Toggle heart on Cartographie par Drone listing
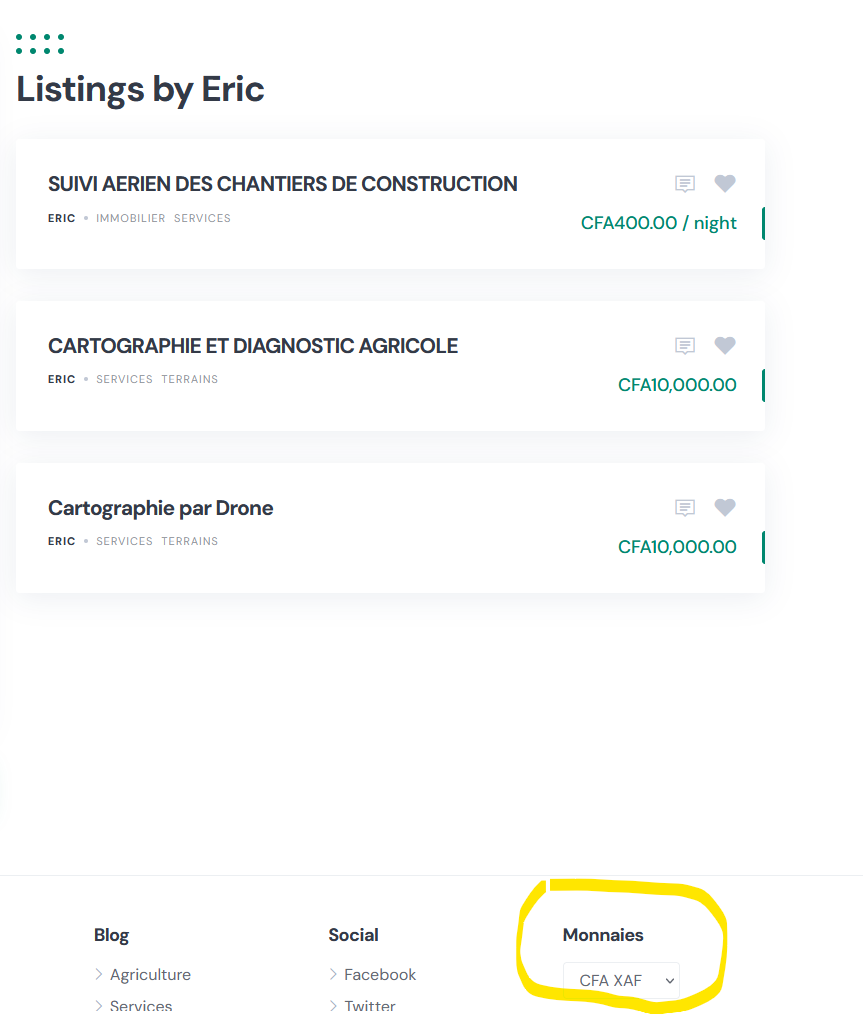863x1015 pixels. point(724,508)
